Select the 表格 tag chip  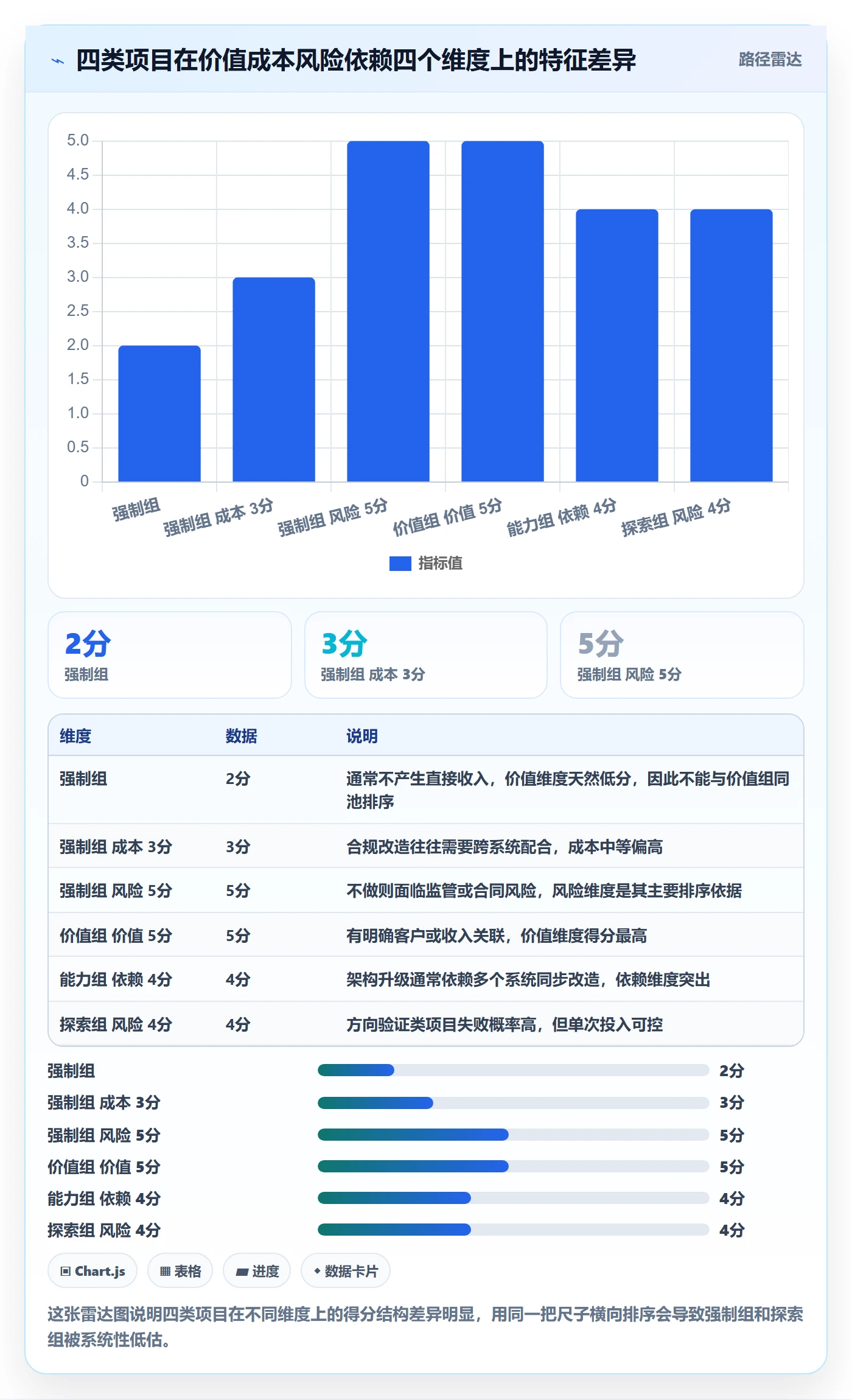[x=180, y=1271]
